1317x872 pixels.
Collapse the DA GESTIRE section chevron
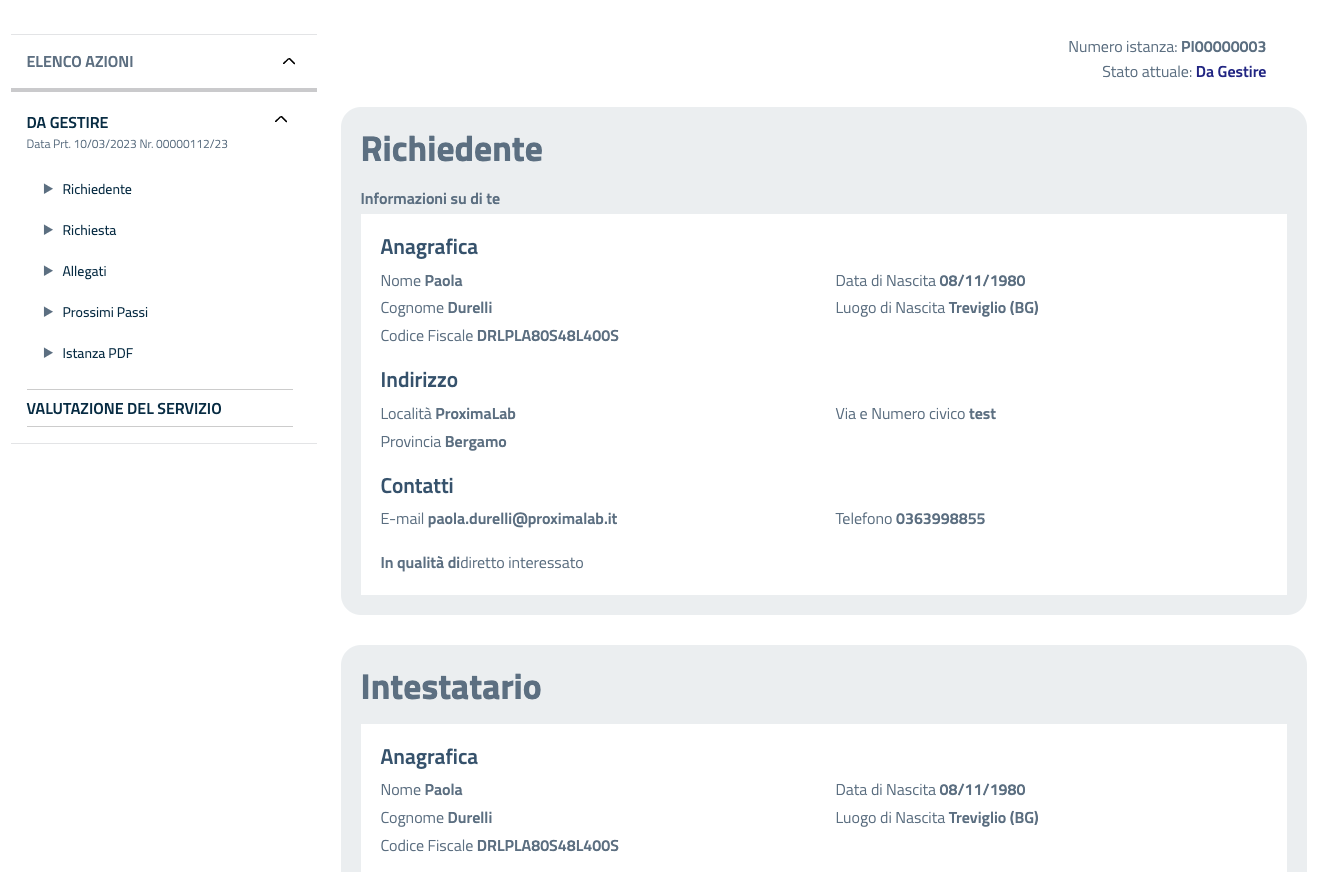click(281, 120)
